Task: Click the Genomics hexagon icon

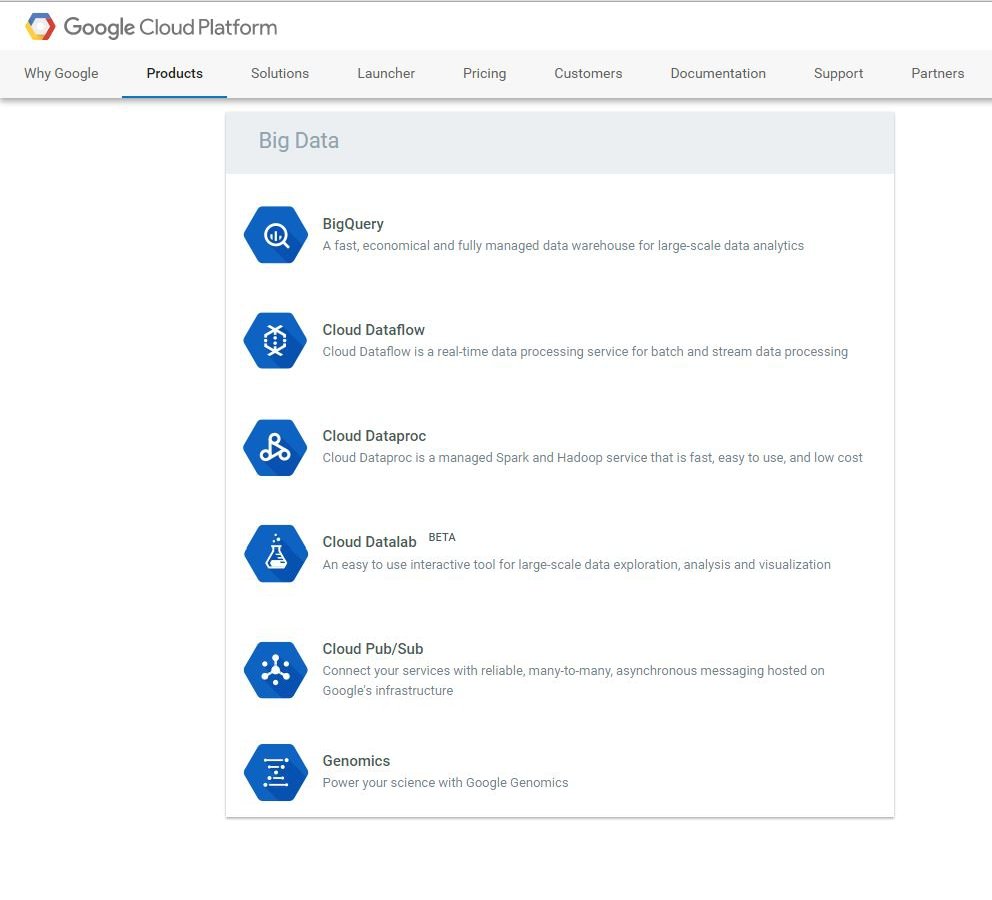Action: click(276, 772)
